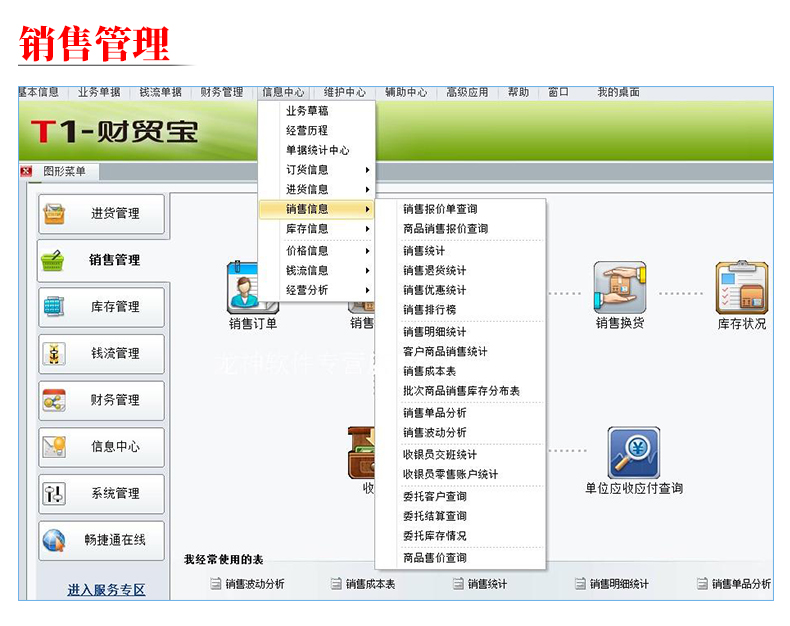This screenshot has width=790, height=626.
Task: Open the 窗口 menu
Action: click(x=559, y=92)
